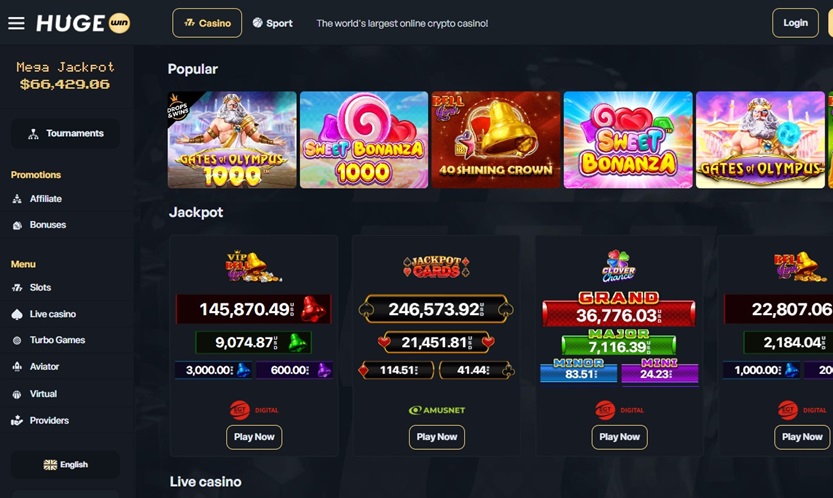The height and width of the screenshot is (498, 833).
Task: Click Play Now under VIP Bell Link
Action: click(x=254, y=437)
